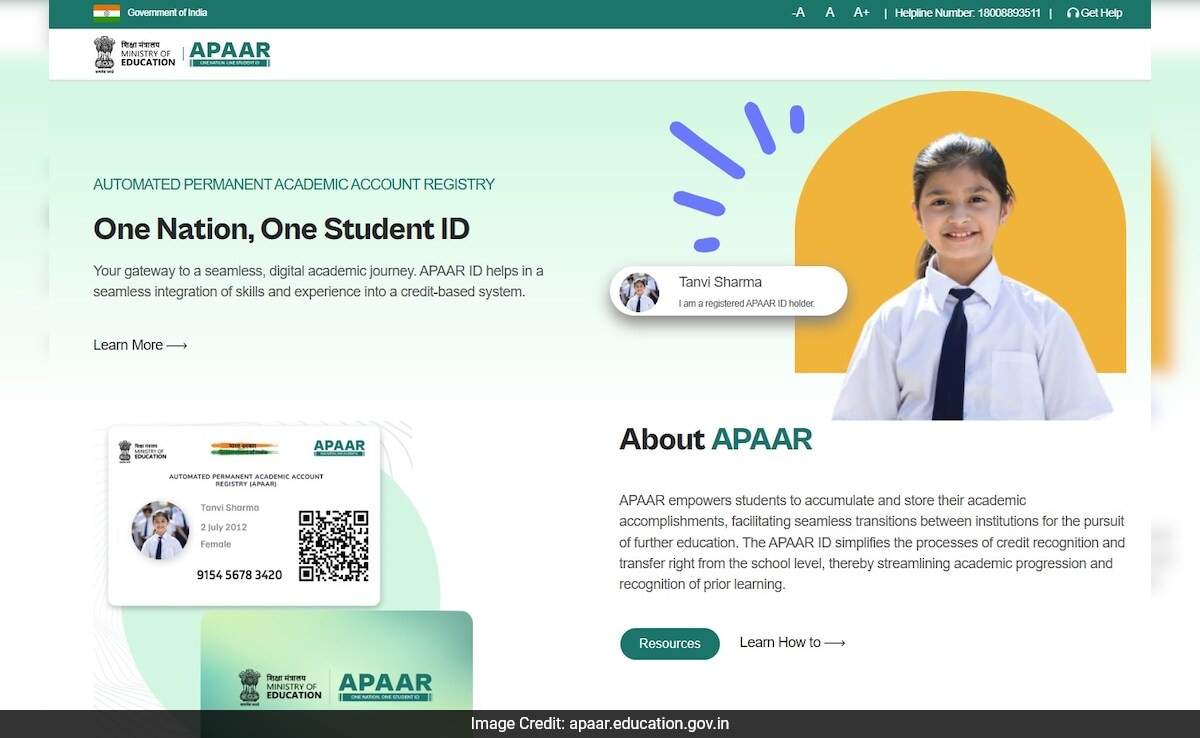Click the national emblem on the green card

[251, 686]
